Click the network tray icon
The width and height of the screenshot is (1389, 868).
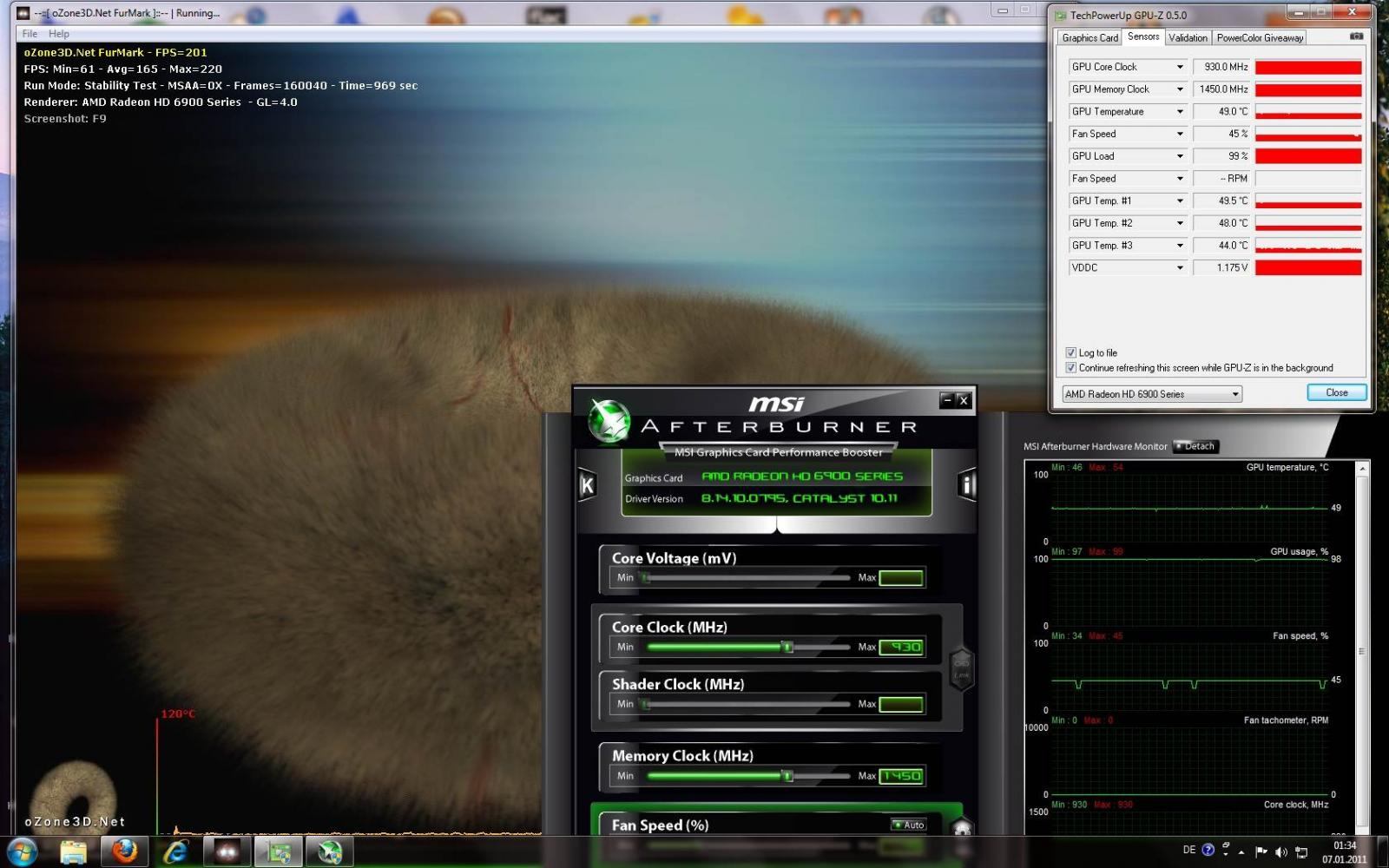tap(1301, 852)
